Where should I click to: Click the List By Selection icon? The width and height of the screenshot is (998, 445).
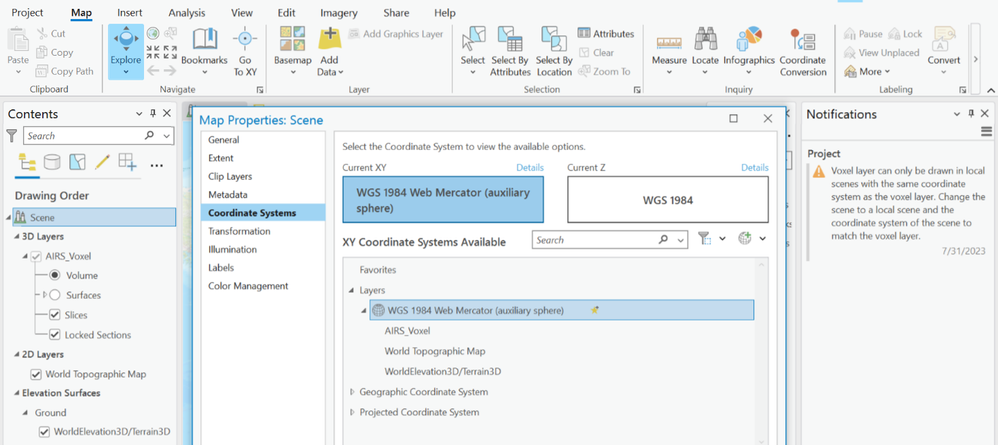click(x=77, y=162)
